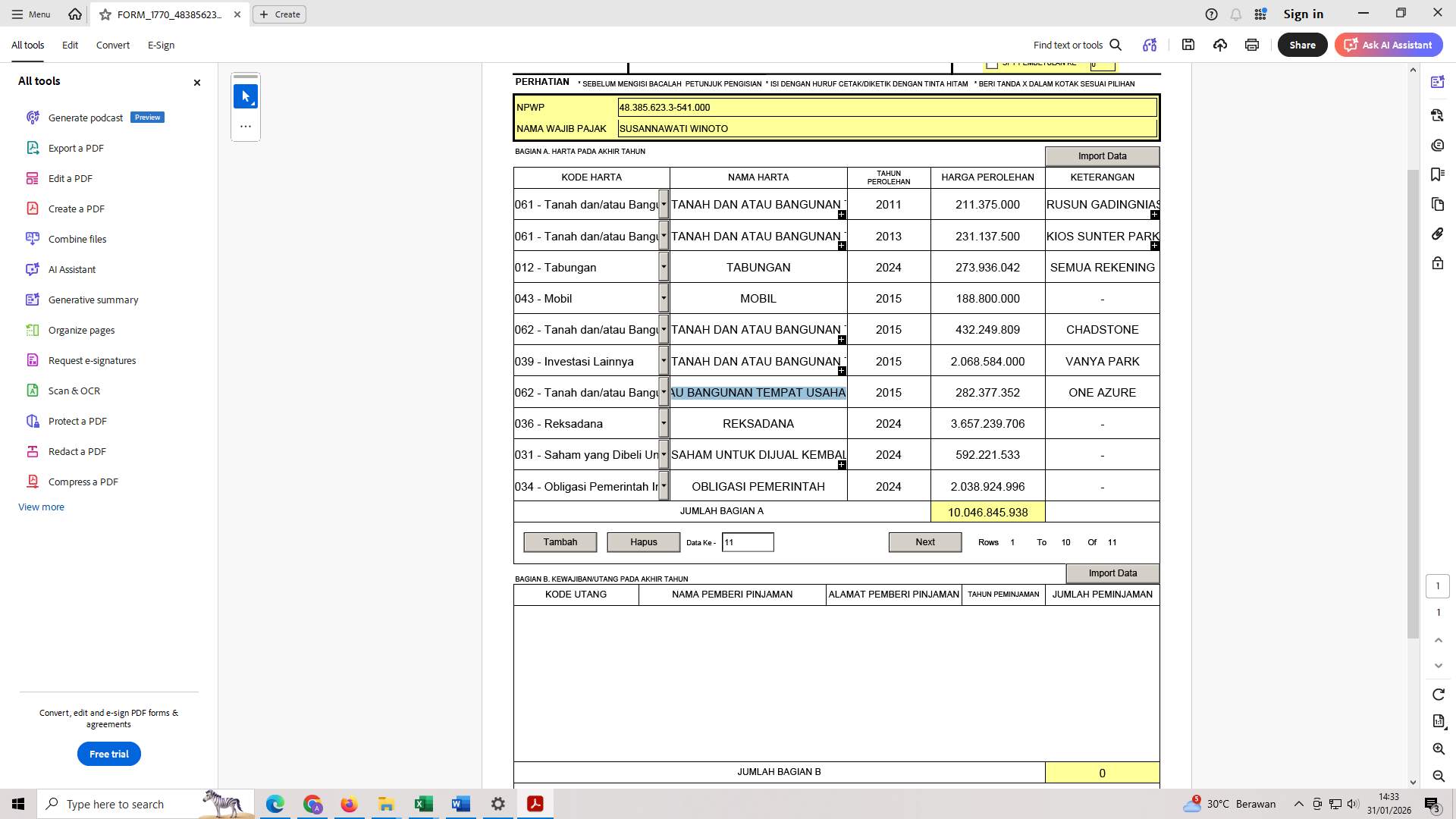The height and width of the screenshot is (819, 1456).
Task: Expand the Reksadana kode harta dropdown
Action: tap(664, 423)
